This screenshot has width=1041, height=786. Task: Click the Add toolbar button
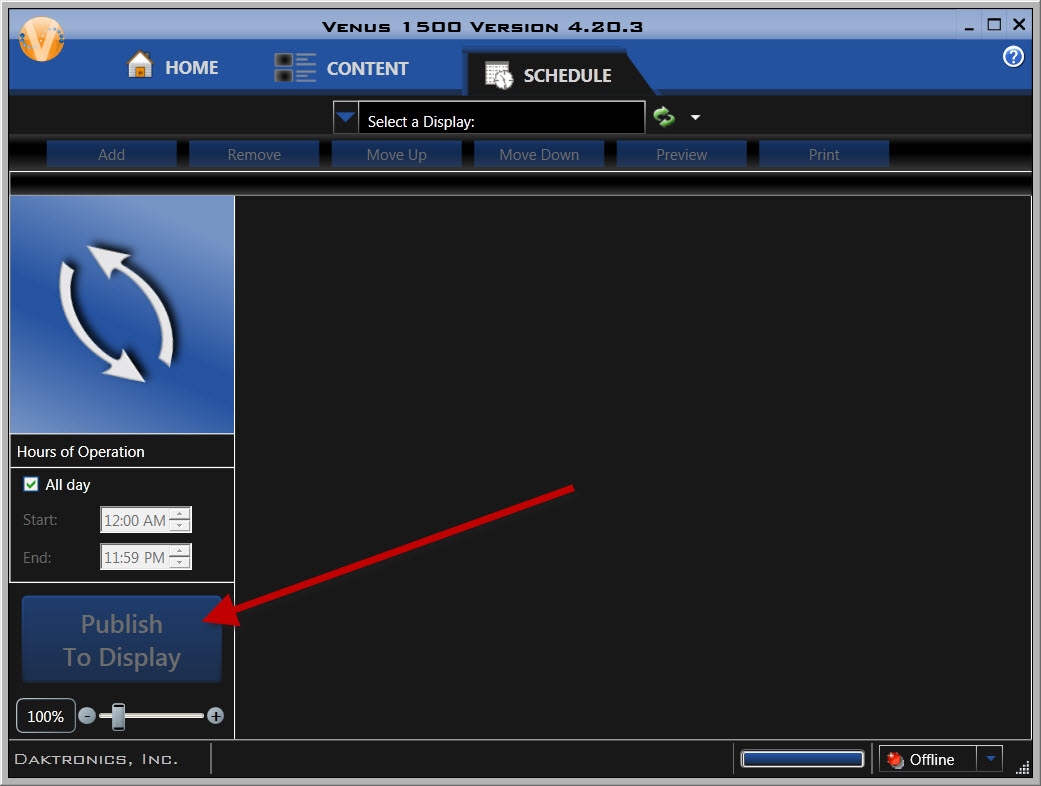(112, 155)
